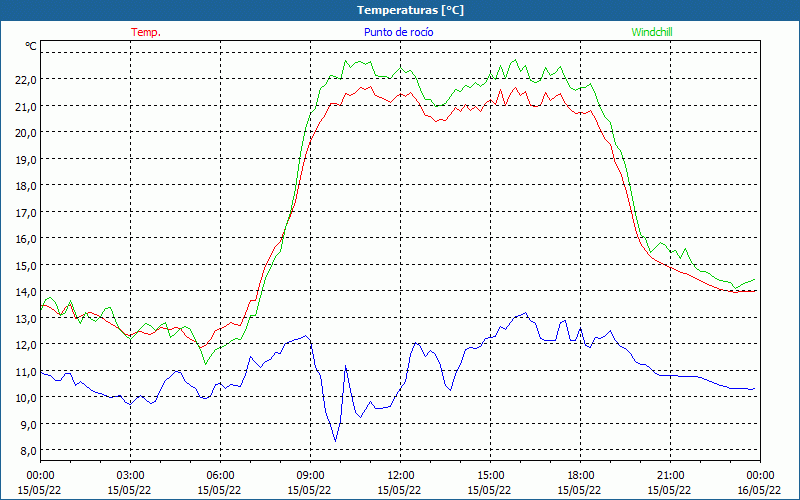Click the 03:00 time axis label
This screenshot has width=800, height=500.
pyautogui.click(x=130, y=476)
